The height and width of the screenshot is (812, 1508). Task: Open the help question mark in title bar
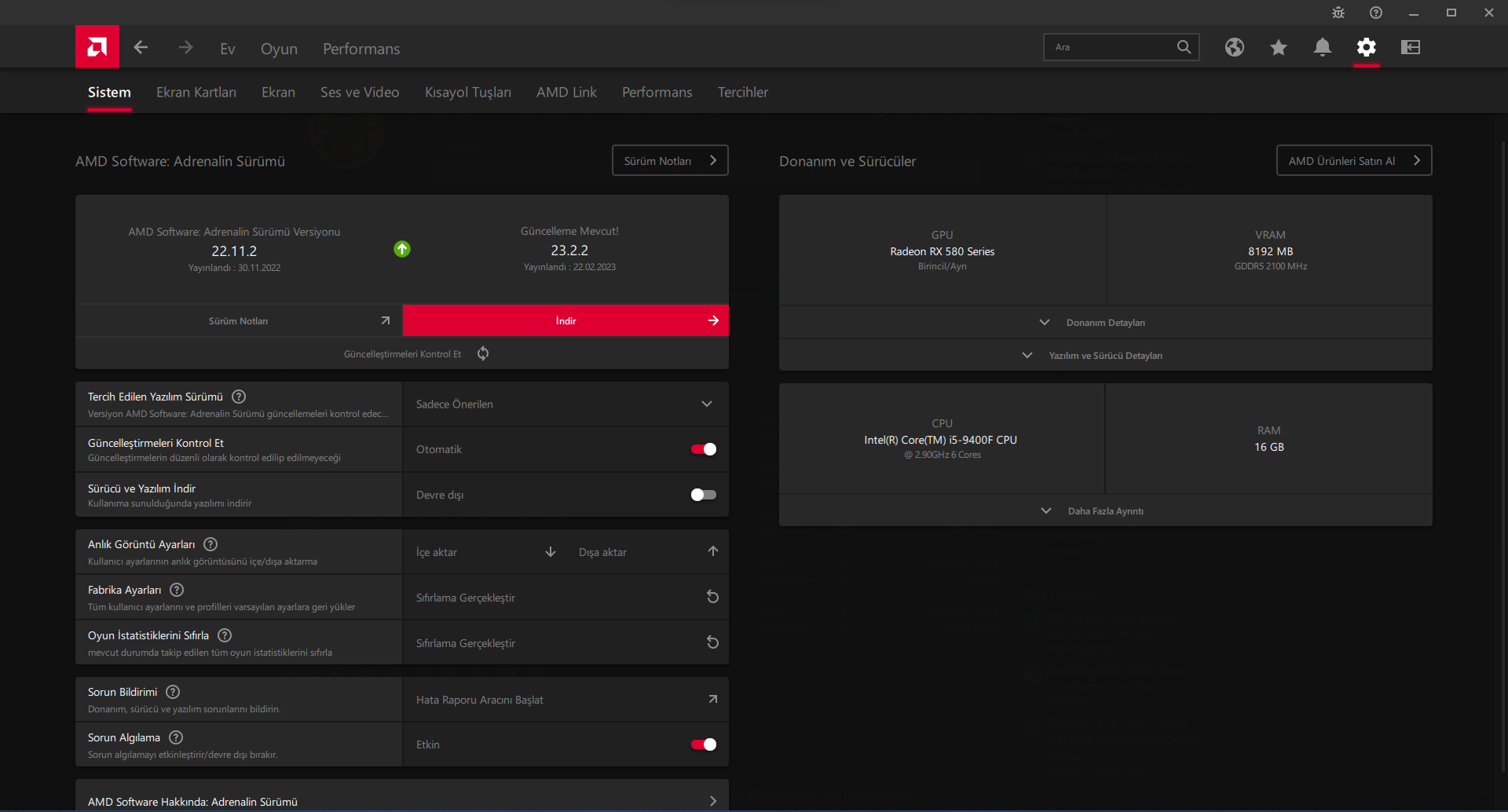[1376, 13]
